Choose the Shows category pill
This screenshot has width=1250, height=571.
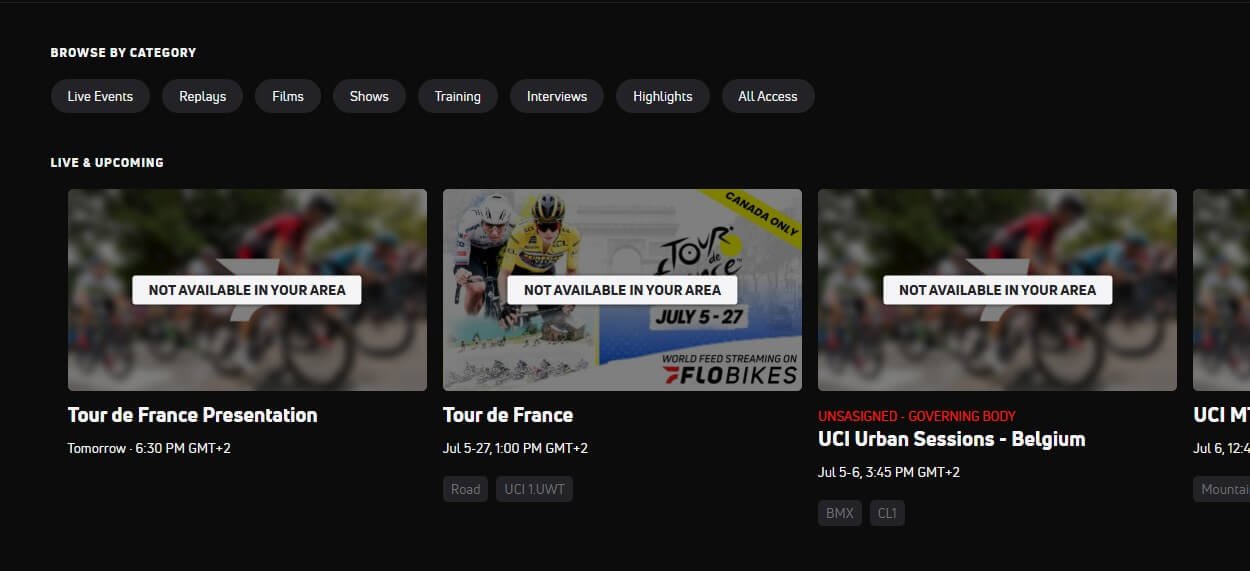369,96
